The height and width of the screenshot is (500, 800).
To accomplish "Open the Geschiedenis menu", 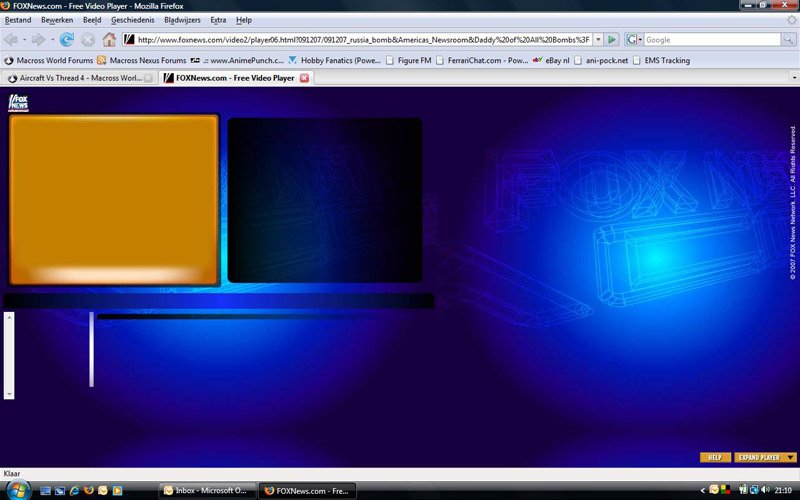I will tap(133, 20).
